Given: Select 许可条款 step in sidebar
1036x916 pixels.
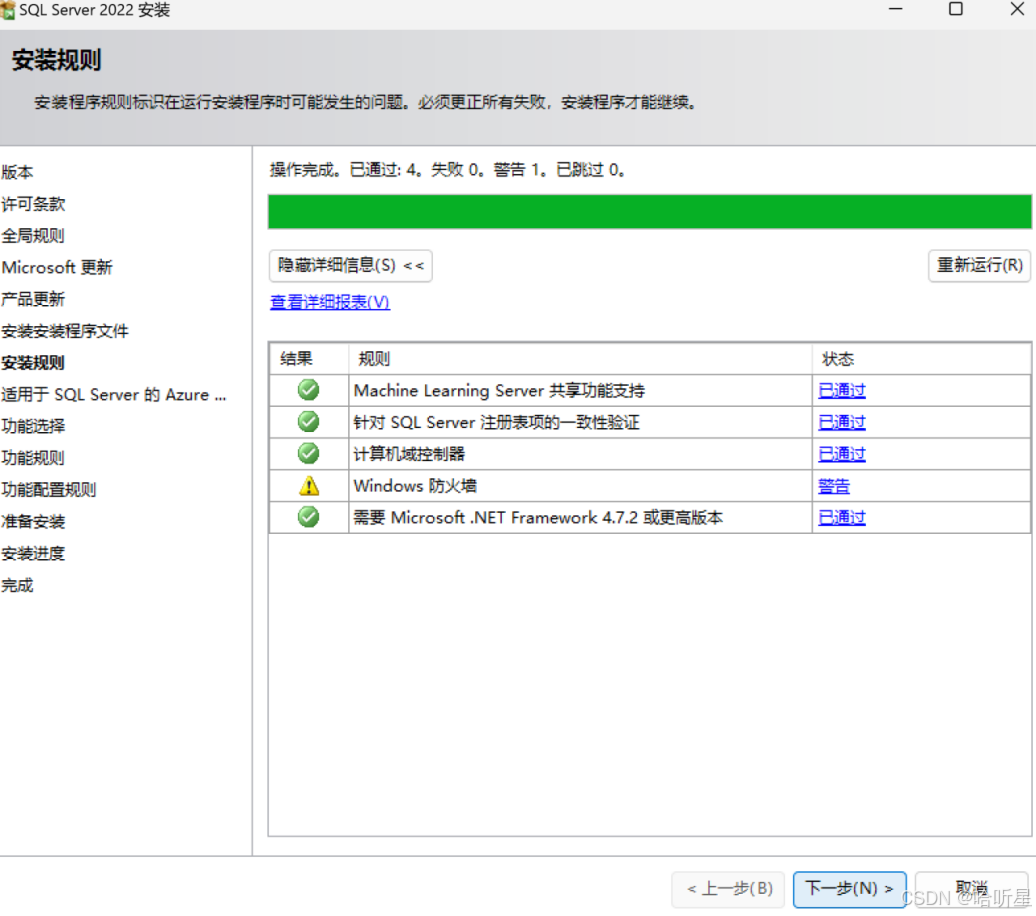Looking at the screenshot, I should (33, 204).
